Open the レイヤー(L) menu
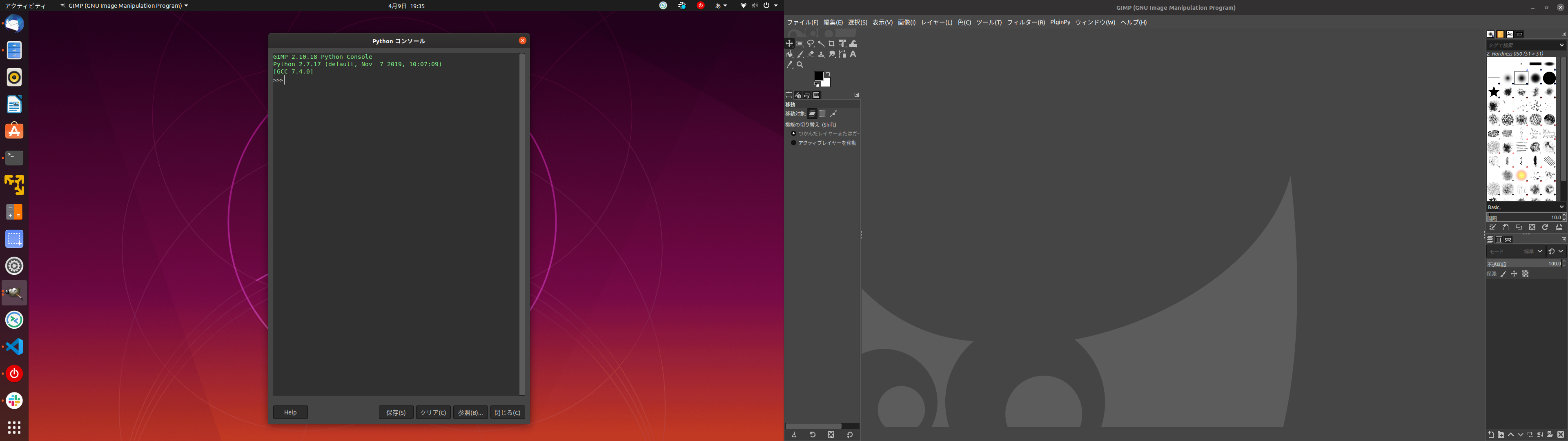 click(x=937, y=22)
